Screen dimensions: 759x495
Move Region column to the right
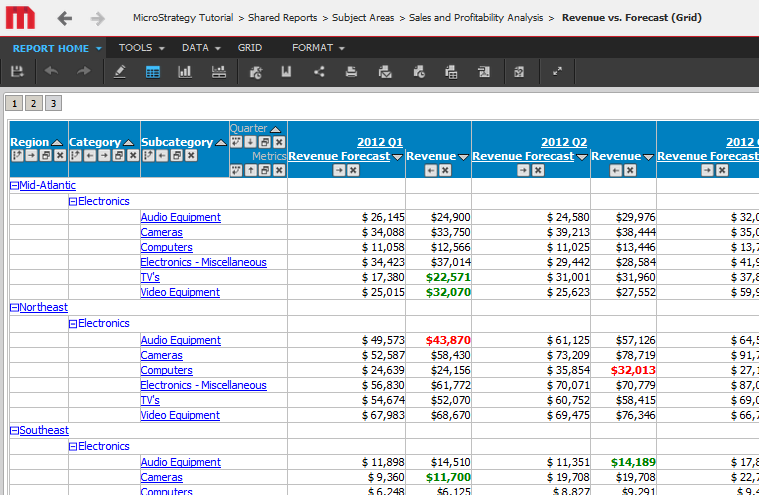(31, 156)
